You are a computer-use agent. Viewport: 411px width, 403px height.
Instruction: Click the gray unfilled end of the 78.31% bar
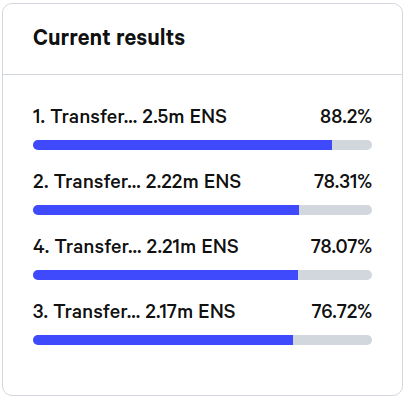pos(335,210)
